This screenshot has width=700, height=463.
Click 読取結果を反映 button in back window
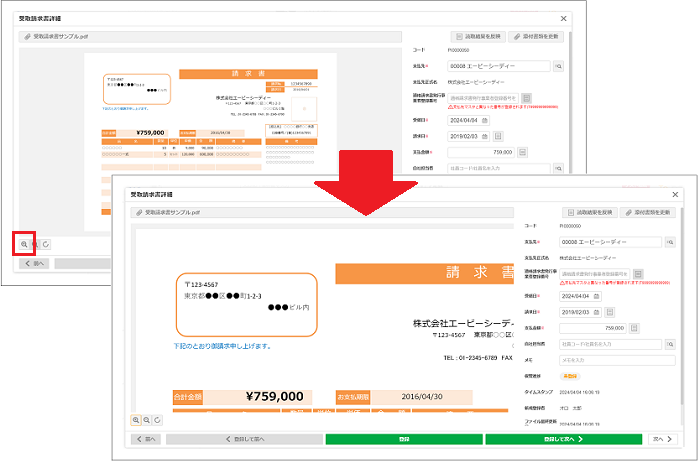(478, 37)
